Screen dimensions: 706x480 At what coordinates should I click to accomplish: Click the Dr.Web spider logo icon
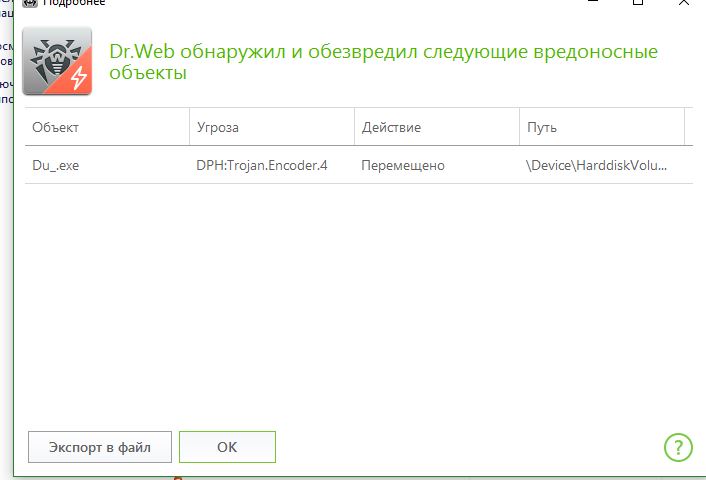(x=57, y=61)
